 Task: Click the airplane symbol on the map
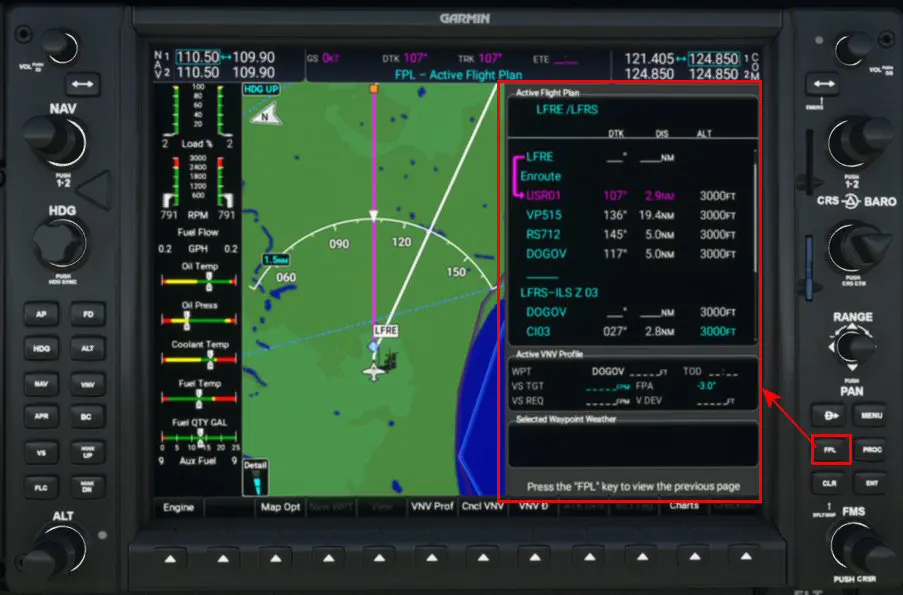(374, 372)
